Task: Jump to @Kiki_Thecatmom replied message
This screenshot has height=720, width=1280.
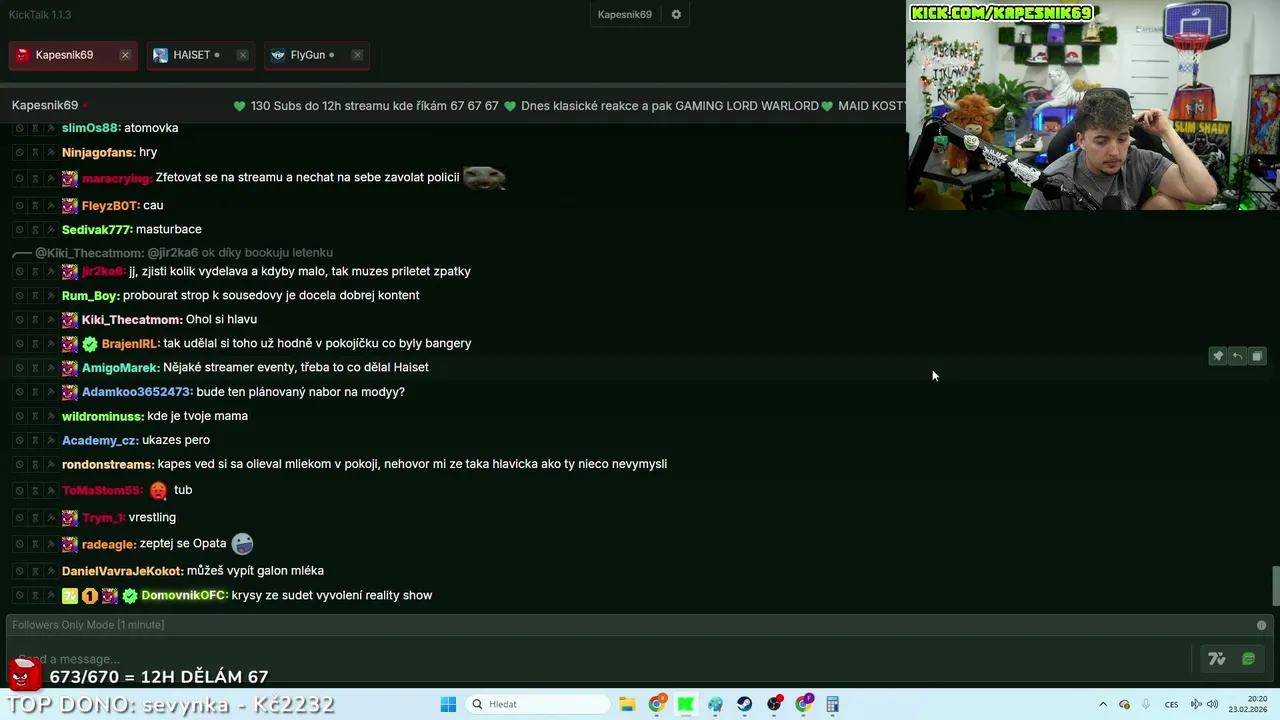Action: 184,253
